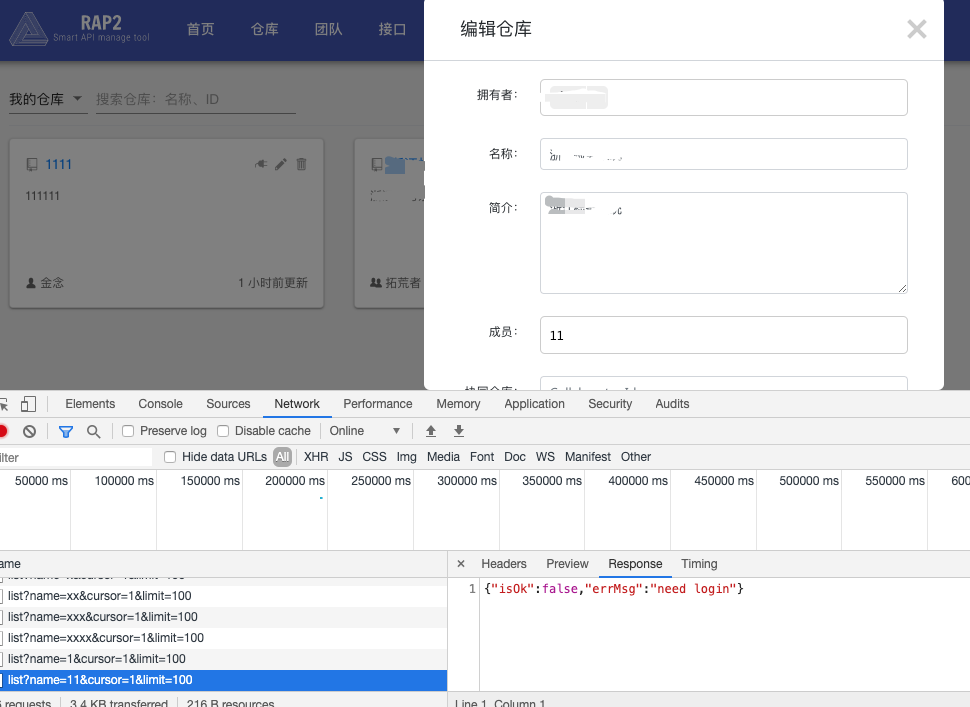Open network search with the magnifier icon
The width and height of the screenshot is (970, 707).
[94, 431]
